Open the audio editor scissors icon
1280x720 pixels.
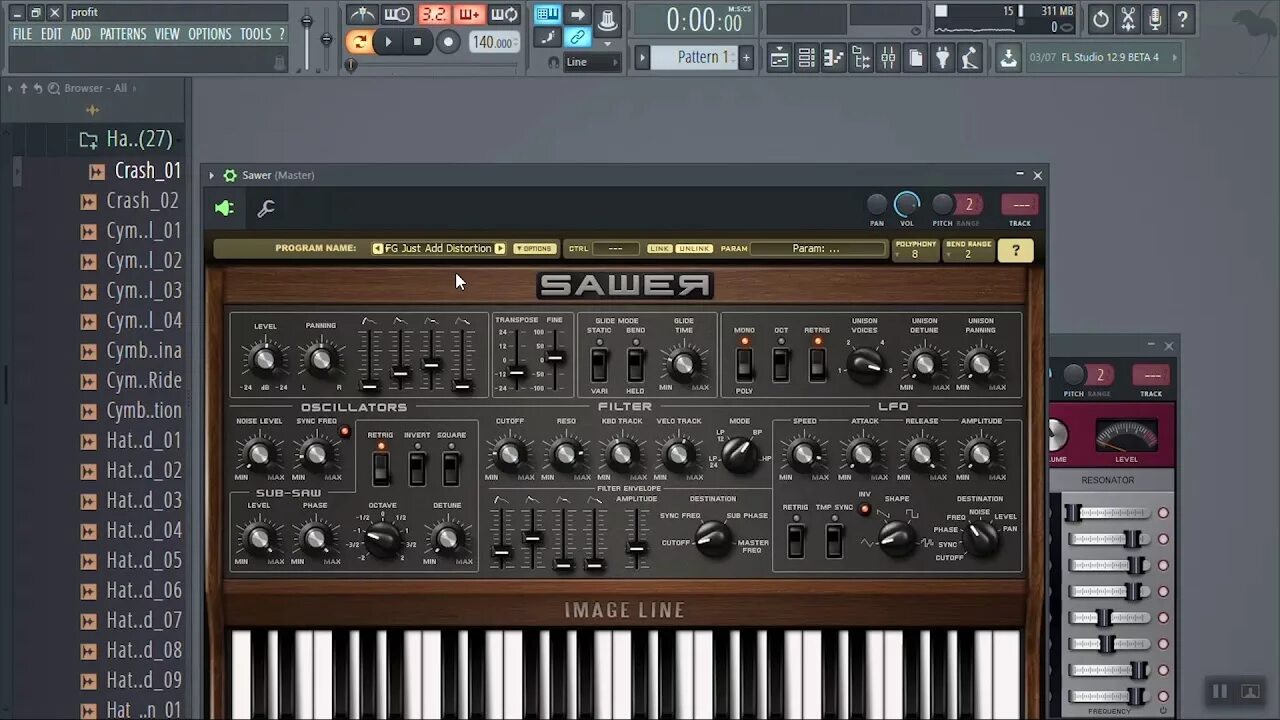pyautogui.click(x=1128, y=18)
